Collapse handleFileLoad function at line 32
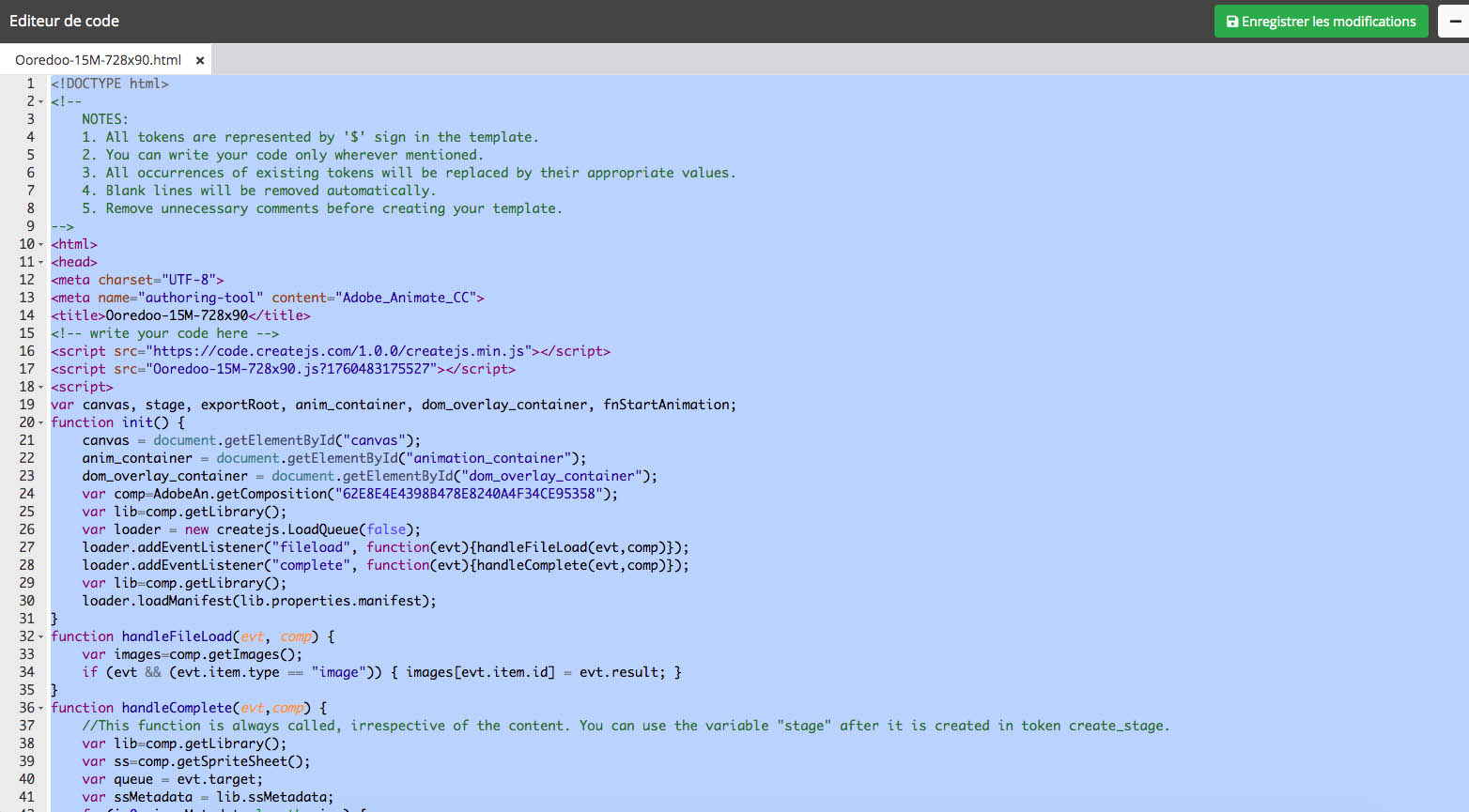Screen dimensions: 1469x812 [41, 636]
